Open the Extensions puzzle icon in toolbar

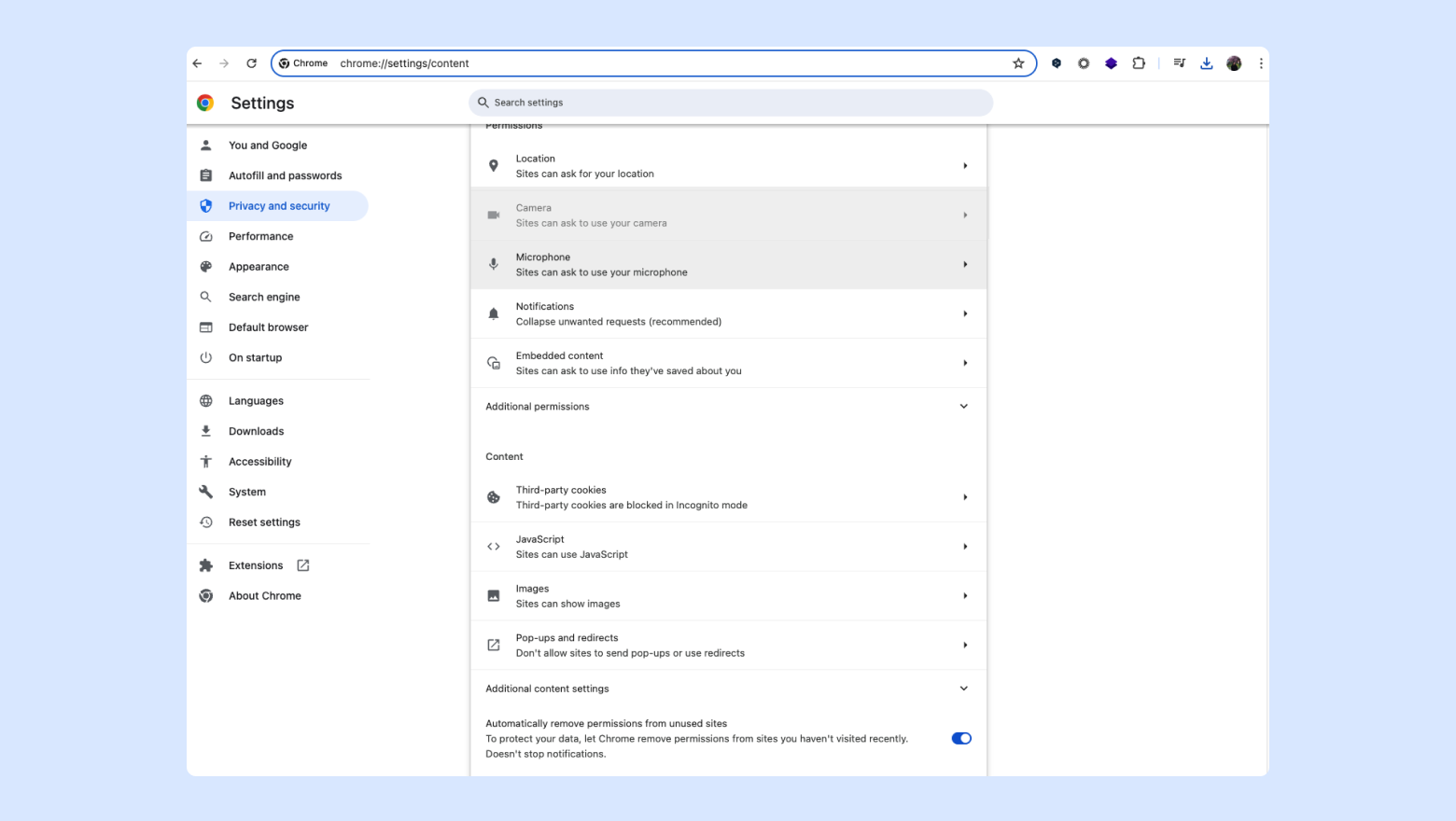coord(1139,63)
